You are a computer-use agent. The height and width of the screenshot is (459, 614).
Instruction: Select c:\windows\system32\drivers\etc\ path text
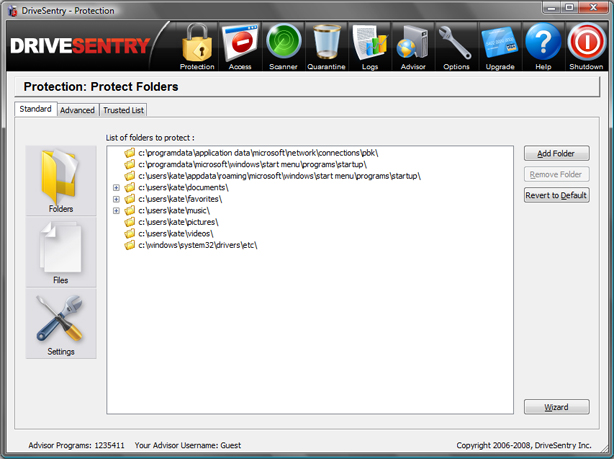(x=198, y=245)
